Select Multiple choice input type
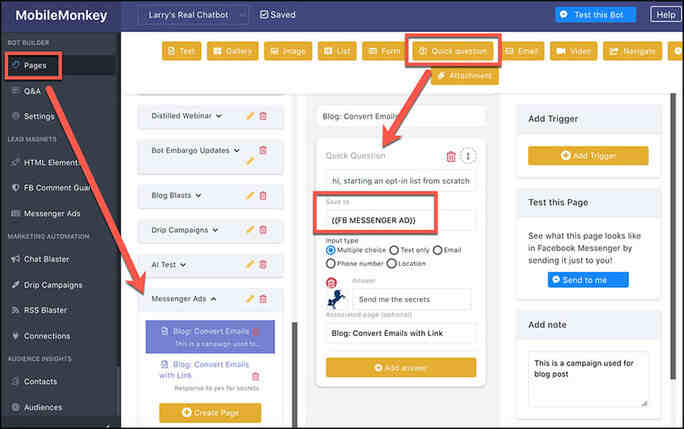 click(x=330, y=250)
